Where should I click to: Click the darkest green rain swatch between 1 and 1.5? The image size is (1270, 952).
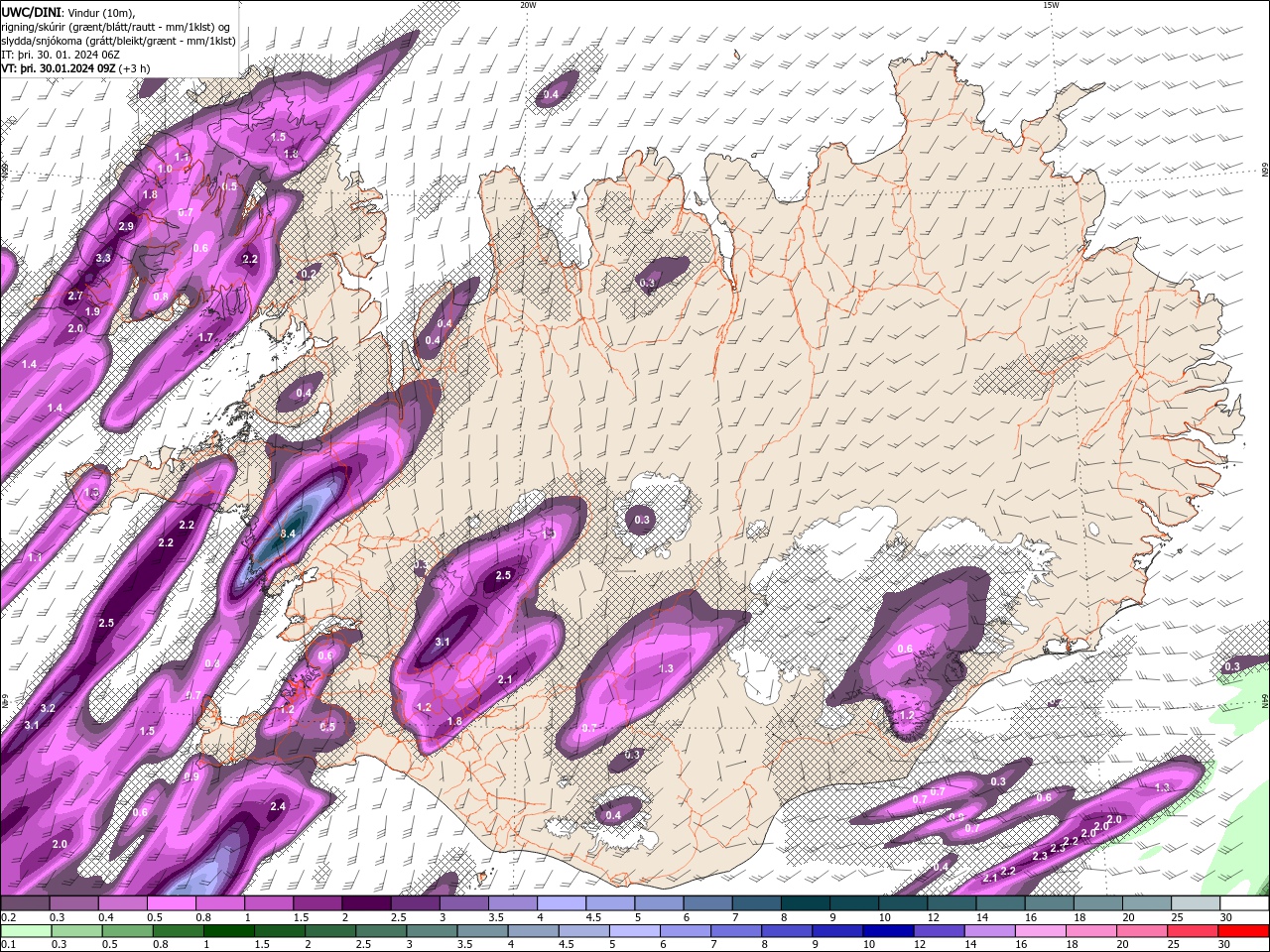[x=229, y=930]
